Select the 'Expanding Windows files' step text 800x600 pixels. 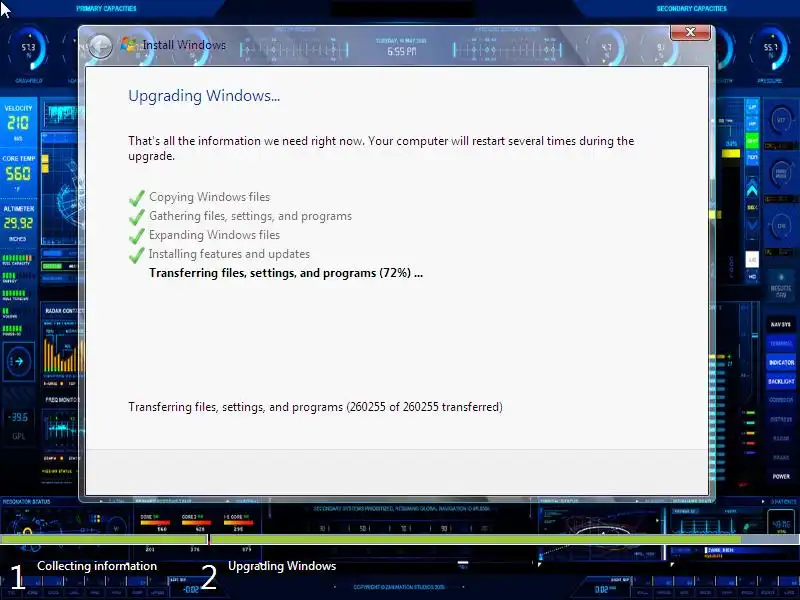tap(214, 235)
